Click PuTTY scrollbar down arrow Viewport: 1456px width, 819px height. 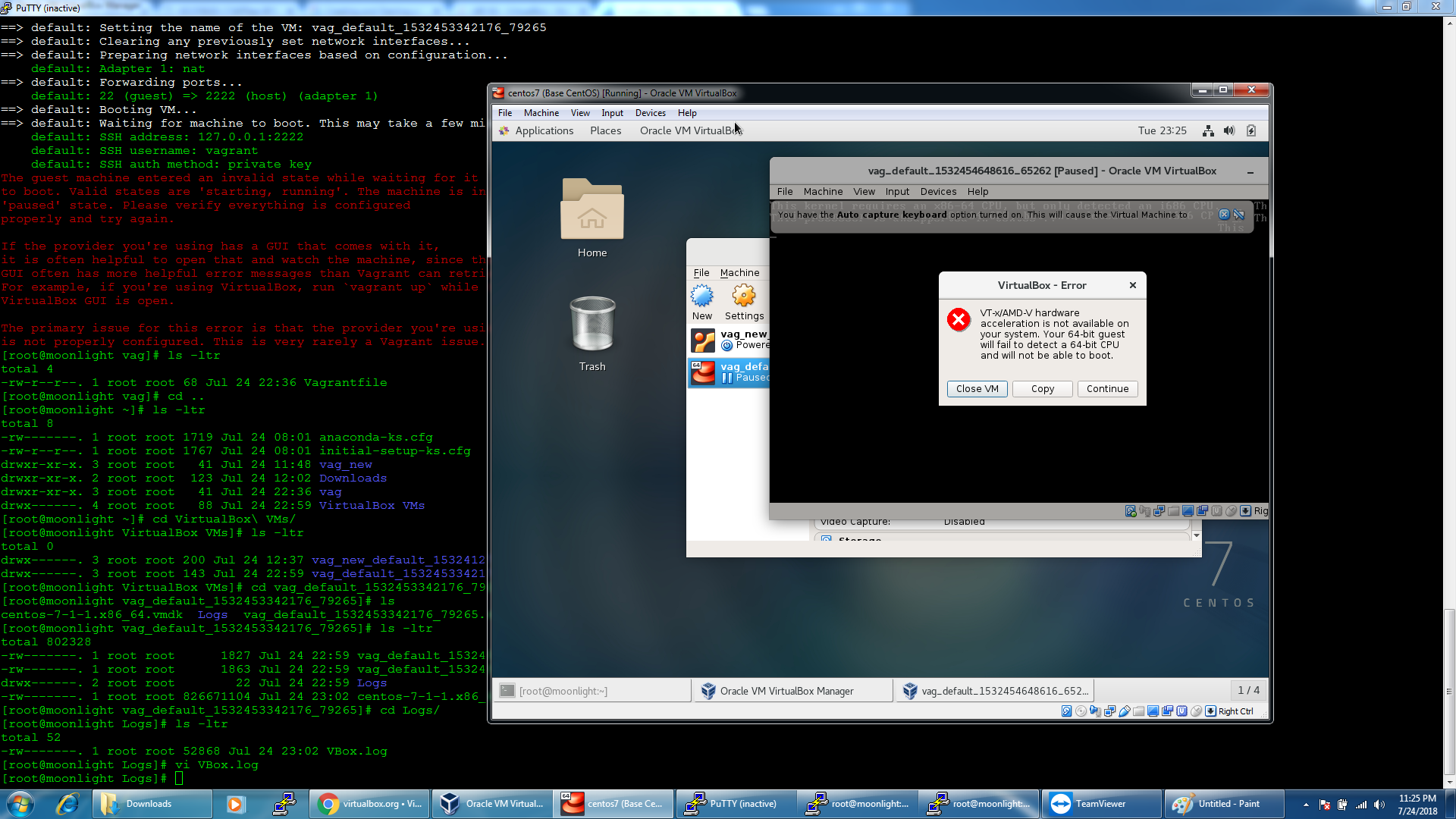click(1450, 783)
